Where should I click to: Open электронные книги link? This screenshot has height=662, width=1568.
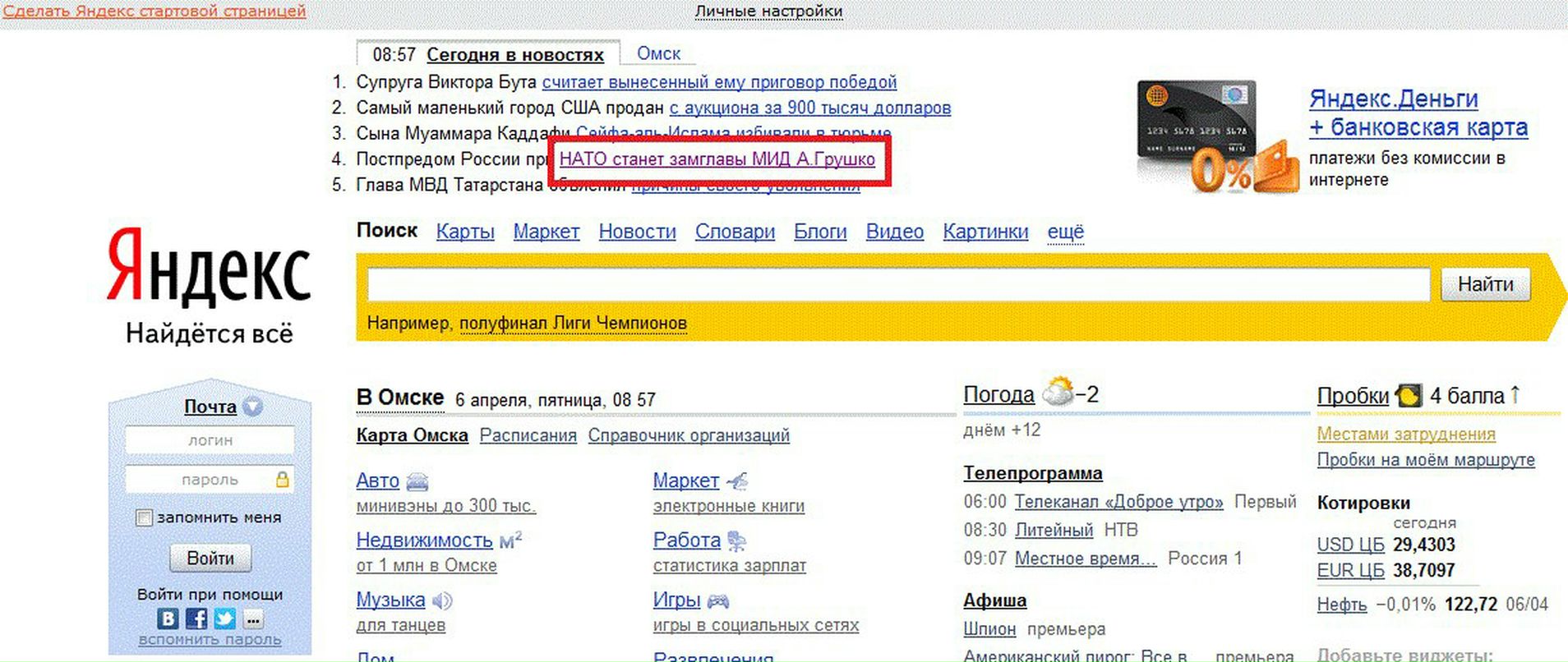[729, 506]
